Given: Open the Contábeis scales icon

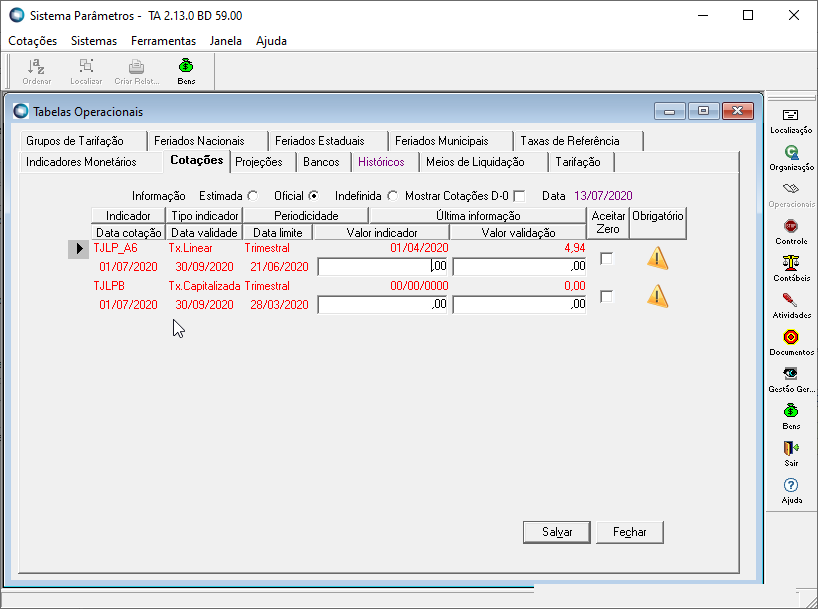Looking at the screenshot, I should point(791,269).
